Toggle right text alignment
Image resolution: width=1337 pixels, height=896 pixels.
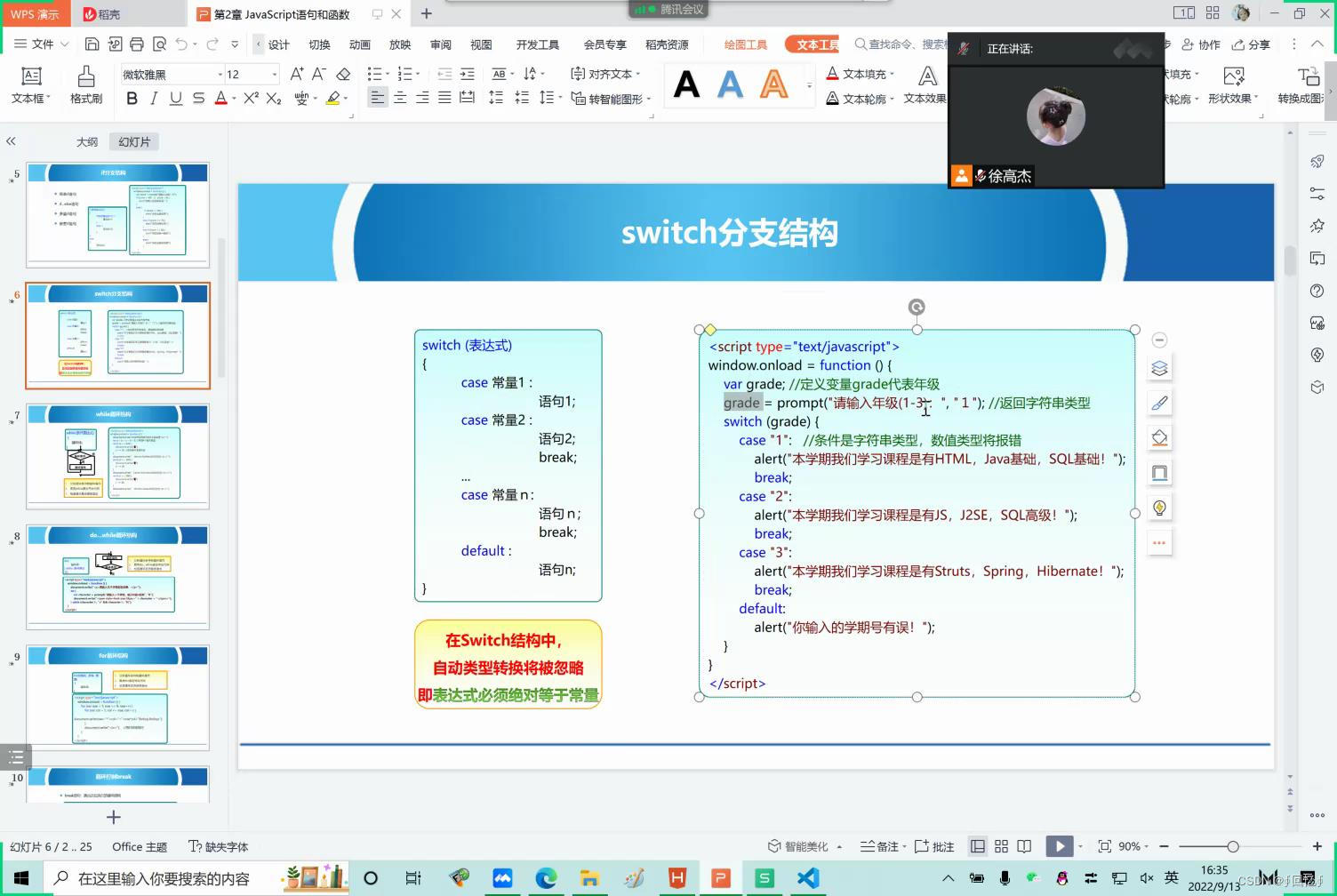coord(422,98)
